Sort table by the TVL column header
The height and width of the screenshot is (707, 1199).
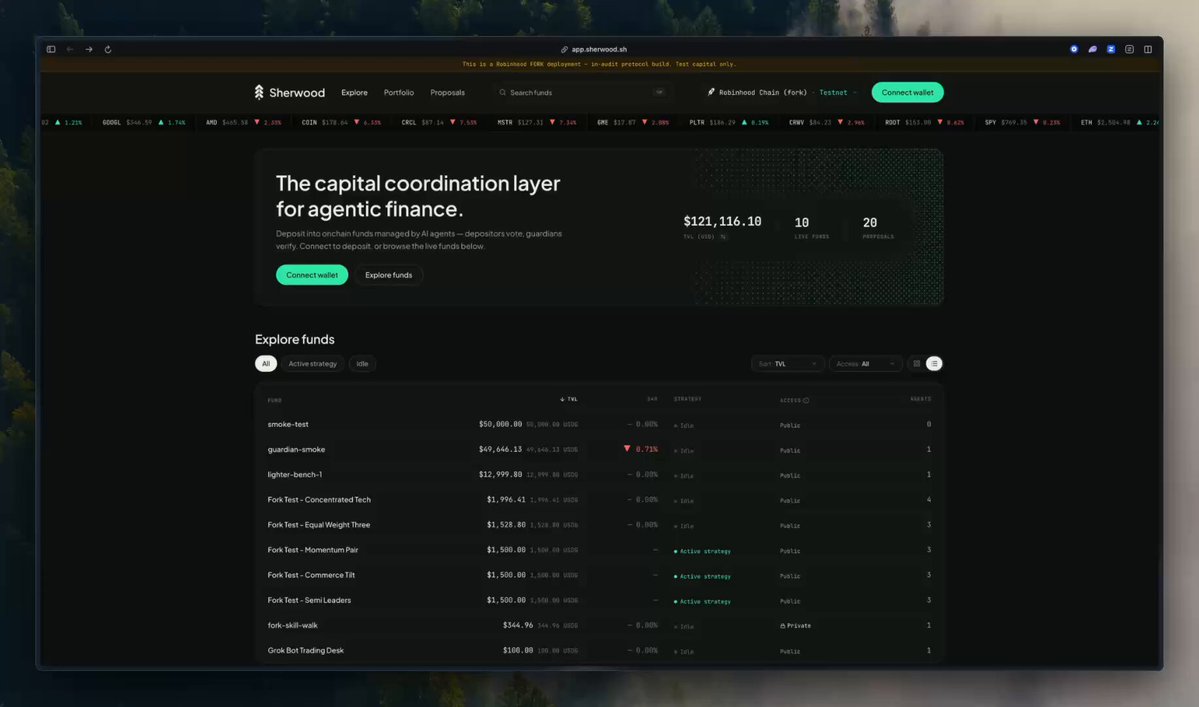pyautogui.click(x=569, y=399)
